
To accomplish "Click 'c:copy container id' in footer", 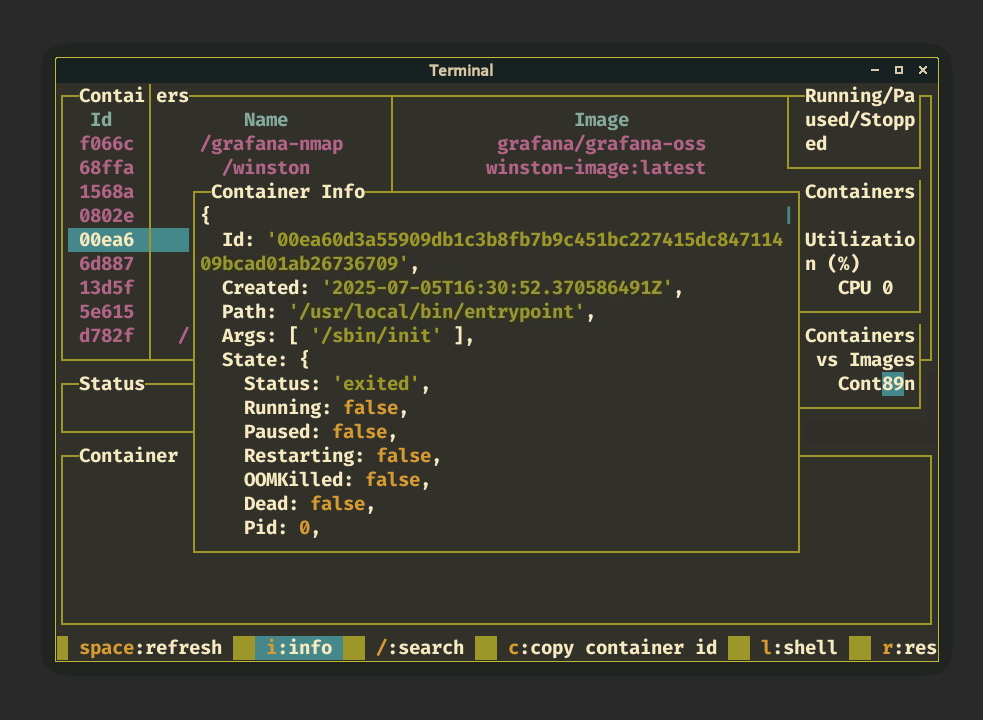I will click(x=612, y=647).
